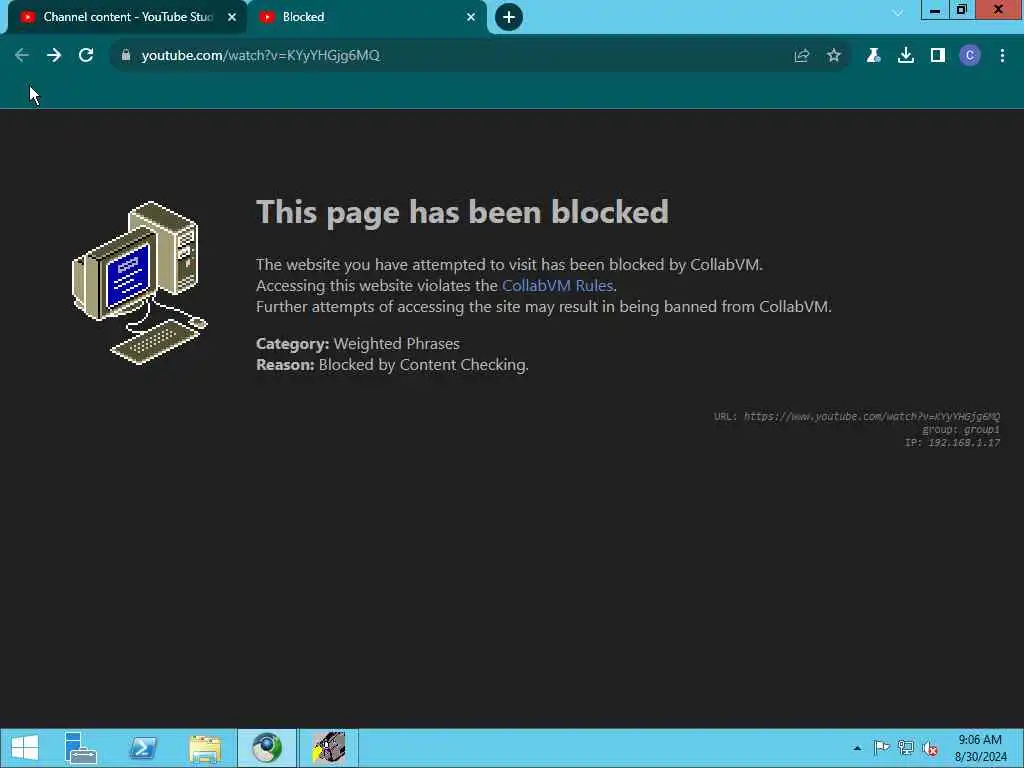Open the profile avatar 'C'

click(x=970, y=56)
